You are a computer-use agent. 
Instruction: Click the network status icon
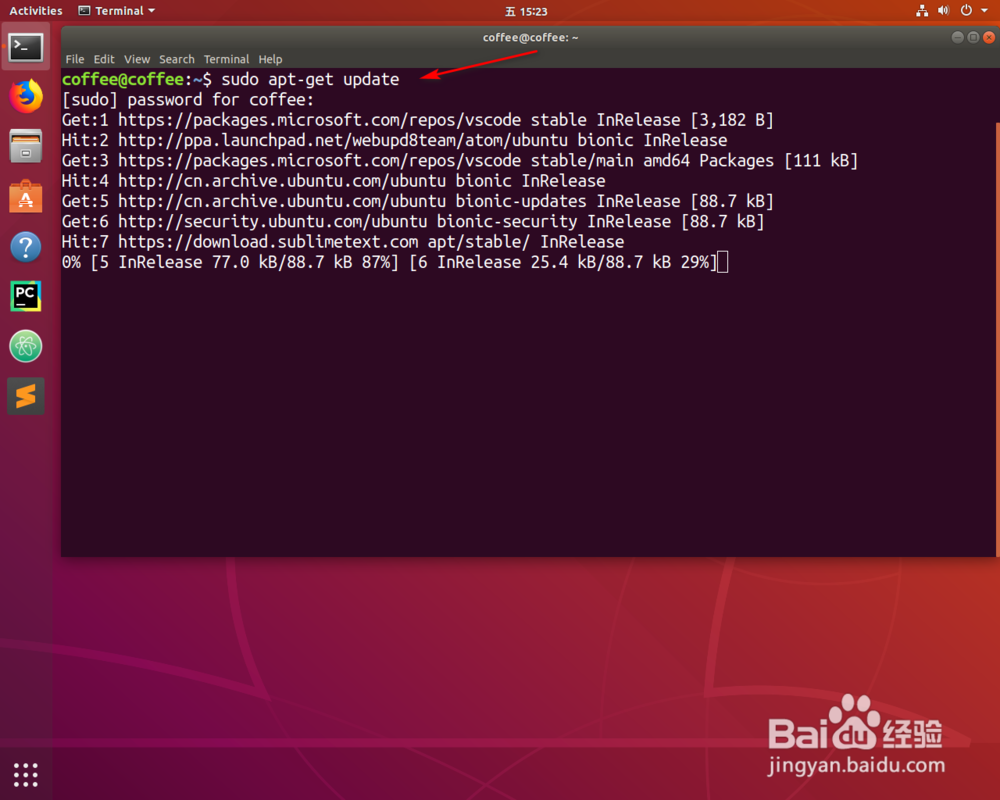coord(921,11)
